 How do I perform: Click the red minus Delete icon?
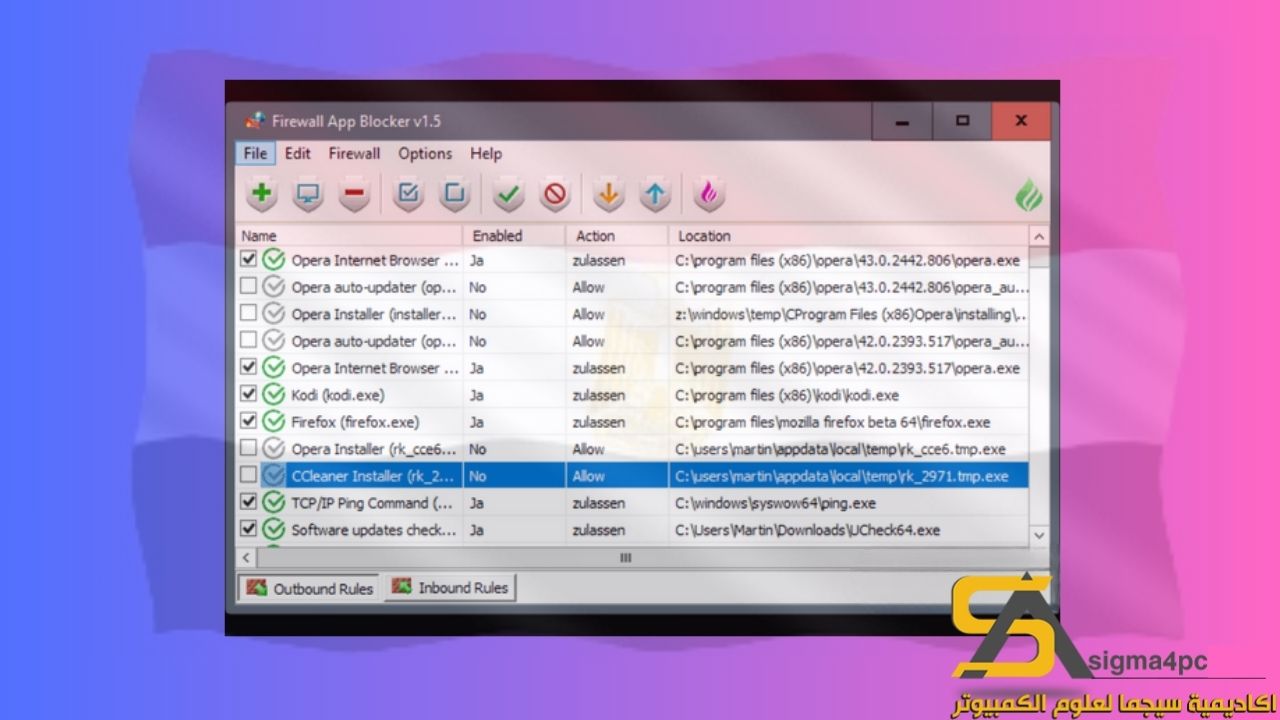pos(354,194)
